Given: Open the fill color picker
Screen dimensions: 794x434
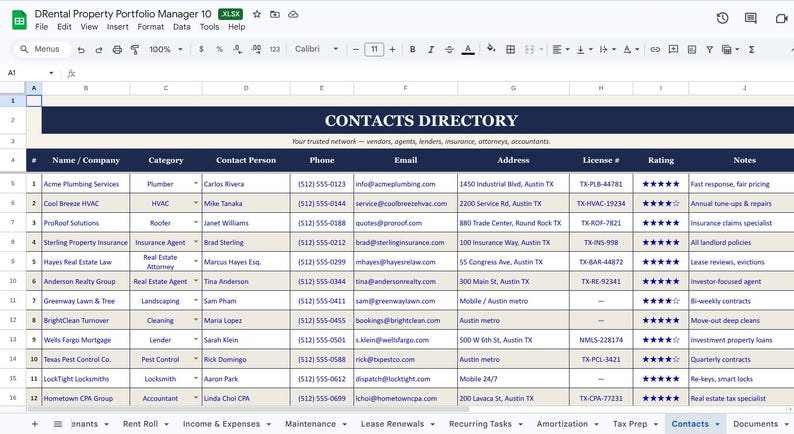Looking at the screenshot, I should tap(491, 49).
